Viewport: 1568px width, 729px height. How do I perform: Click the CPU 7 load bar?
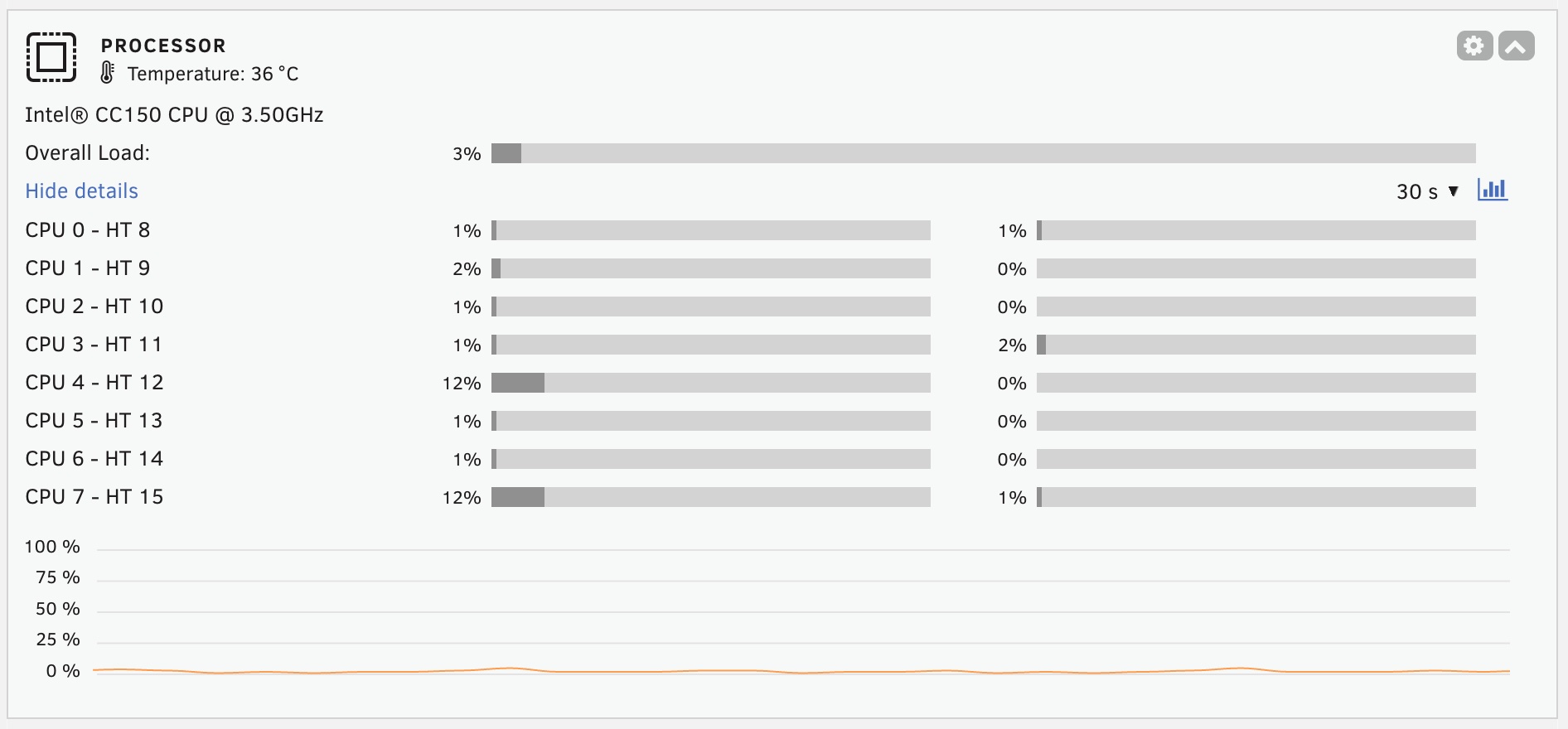710,497
